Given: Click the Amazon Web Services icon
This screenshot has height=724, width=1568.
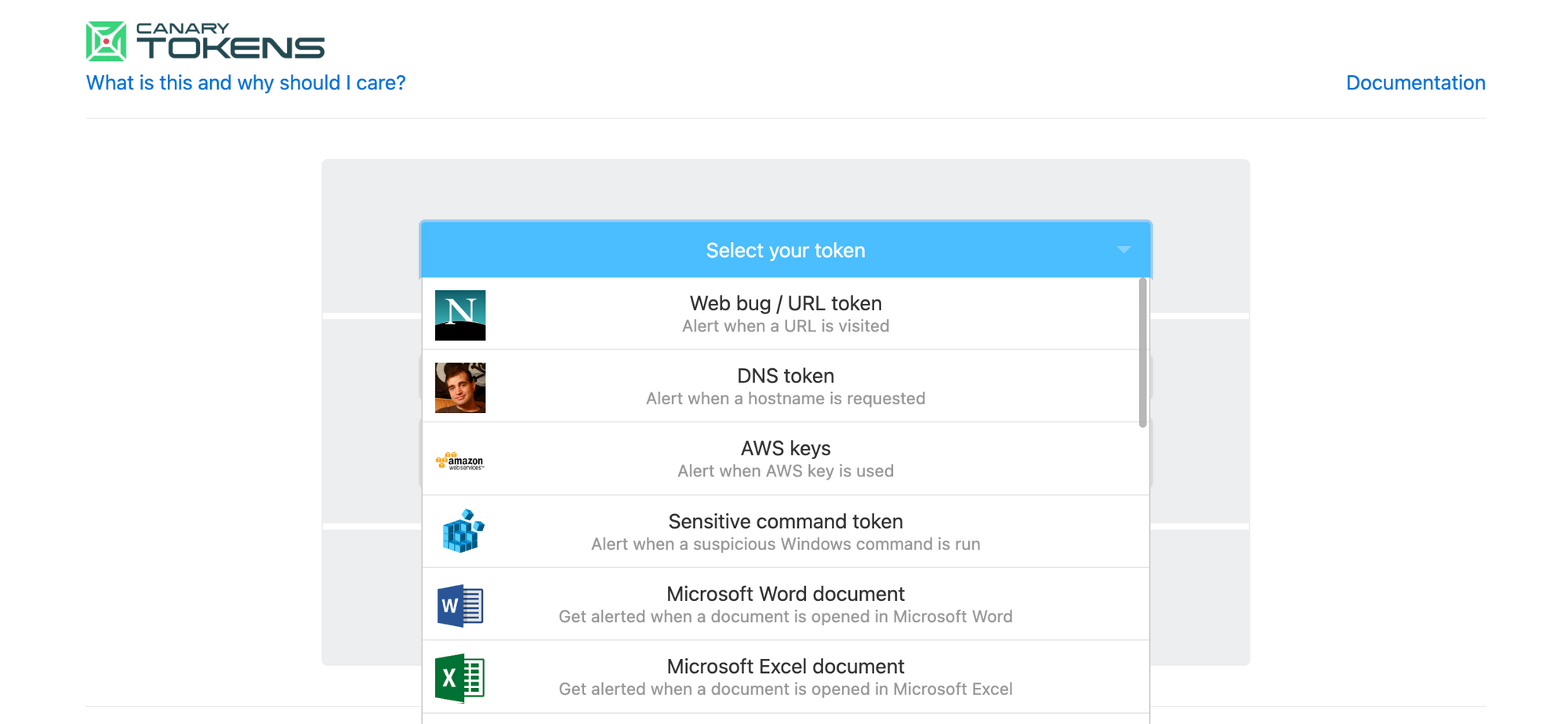Looking at the screenshot, I should pos(460,461).
